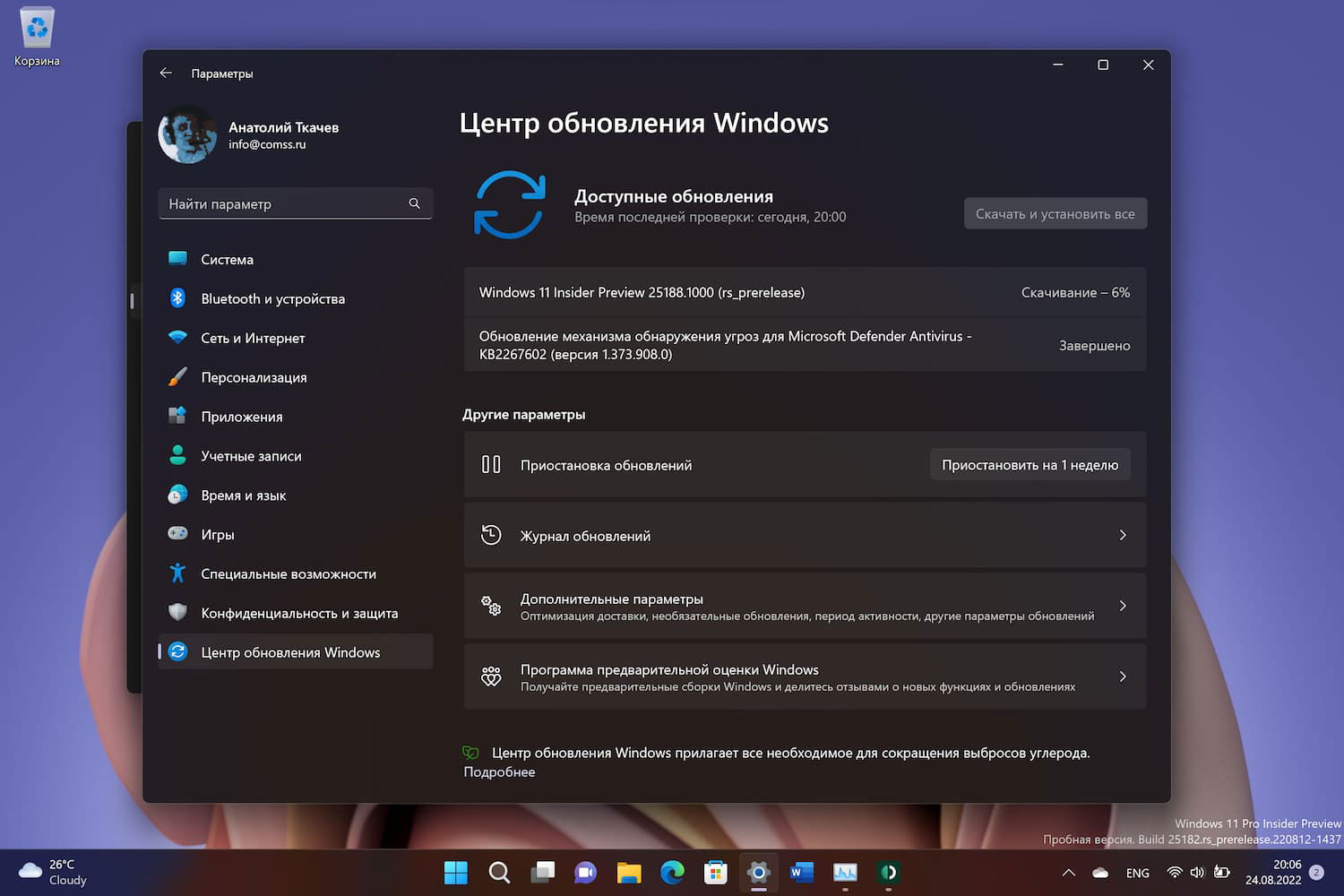This screenshot has height=896, width=1344.
Task: Click the blue update refresh icon
Action: tap(509, 205)
